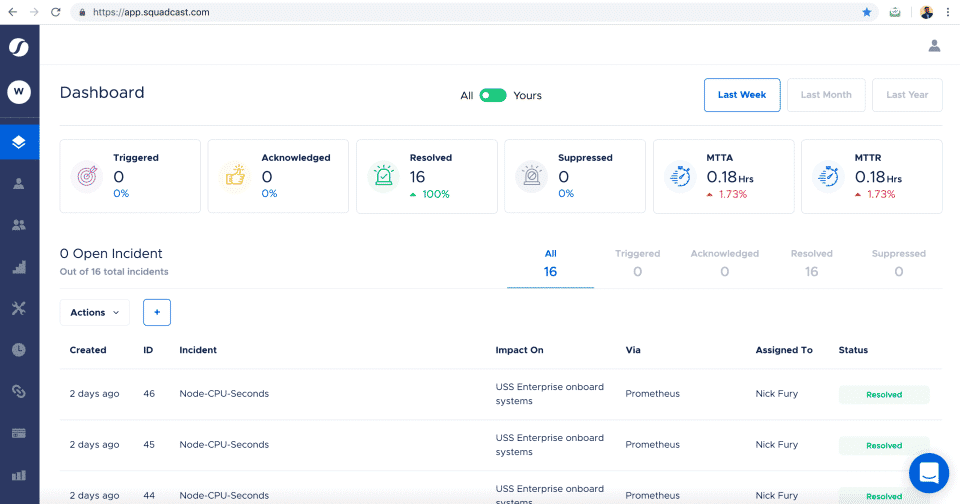Image resolution: width=960 pixels, height=504 pixels.
Task: Click the user profile icon at top right
Action: pyautogui.click(x=934, y=45)
